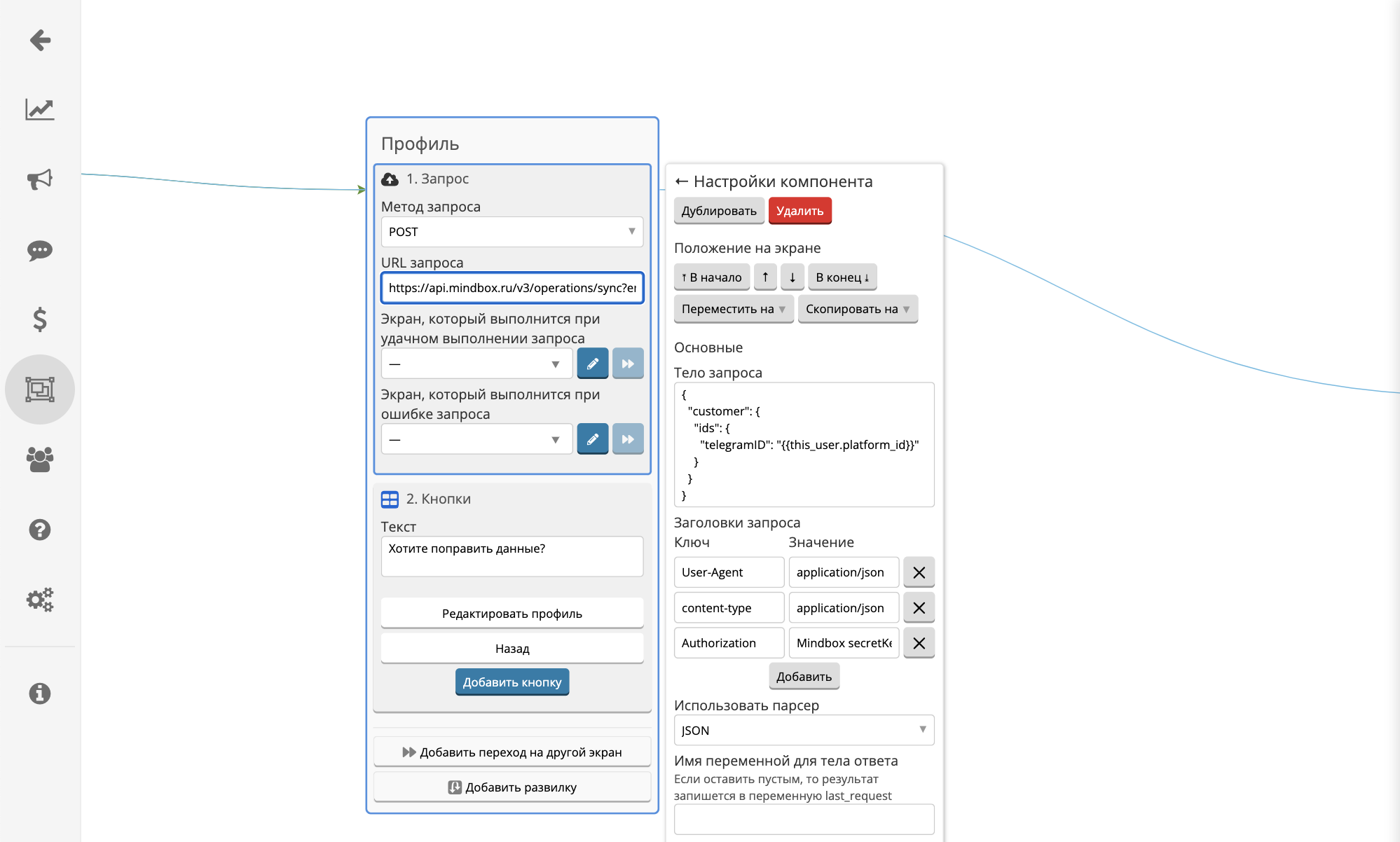Click the megaphone campaigns icon in sidebar
Image resolution: width=1400 pixels, height=842 pixels.
click(40, 180)
